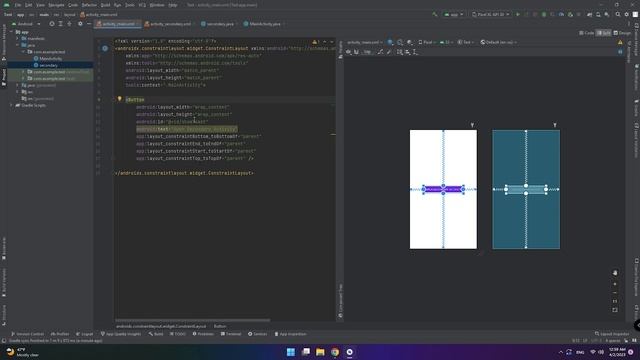Toggle the Project tool window stripe button
640x360 pixels.
[4, 78]
